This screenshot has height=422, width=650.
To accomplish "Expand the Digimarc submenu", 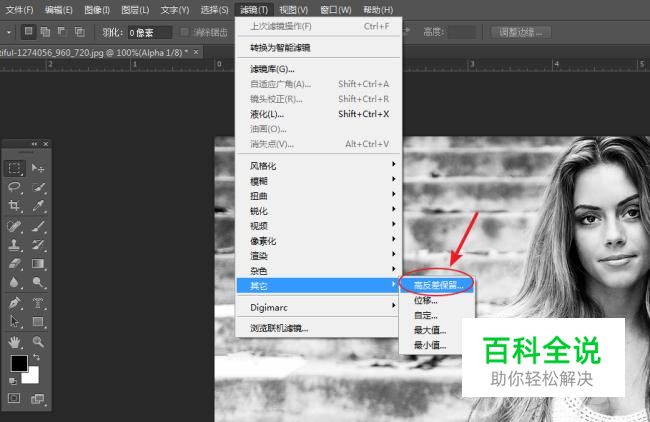I will (x=318, y=307).
